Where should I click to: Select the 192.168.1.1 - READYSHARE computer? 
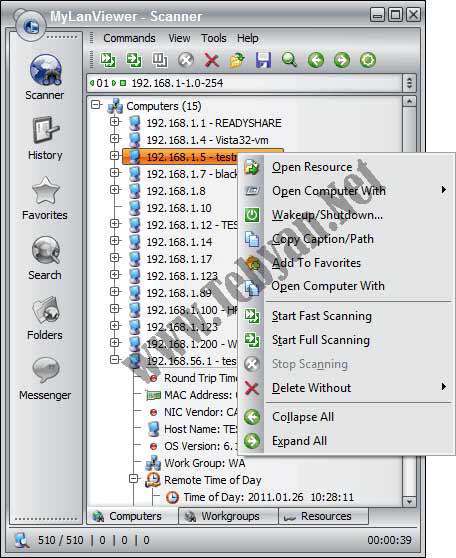[x=214, y=123]
